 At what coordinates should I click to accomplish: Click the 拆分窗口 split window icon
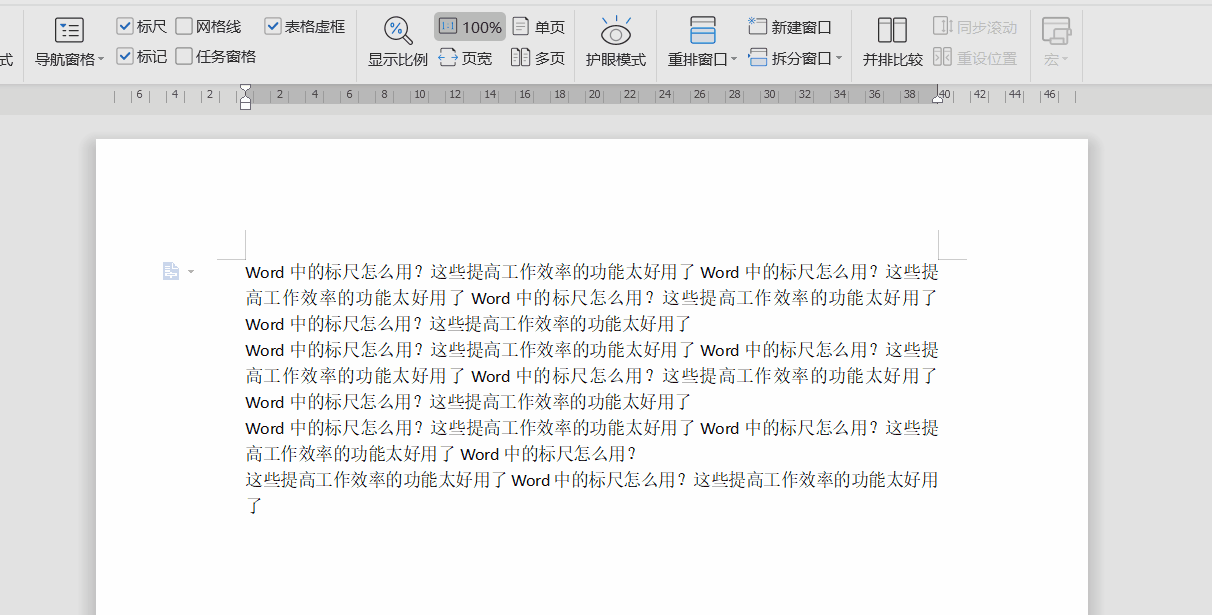click(x=759, y=58)
